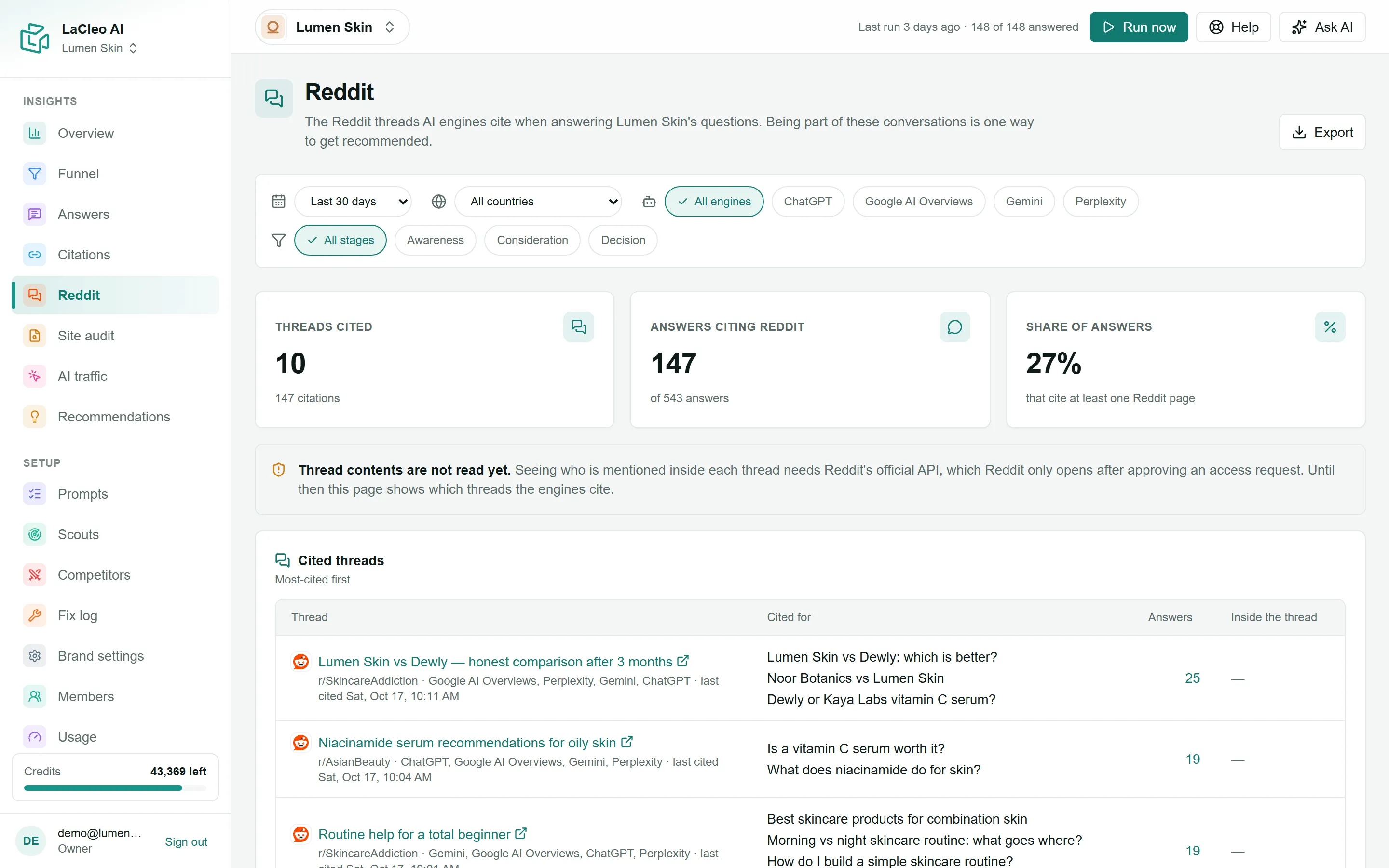Click the Credits progress bar
This screenshot has width=1389, height=868.
tap(115, 788)
